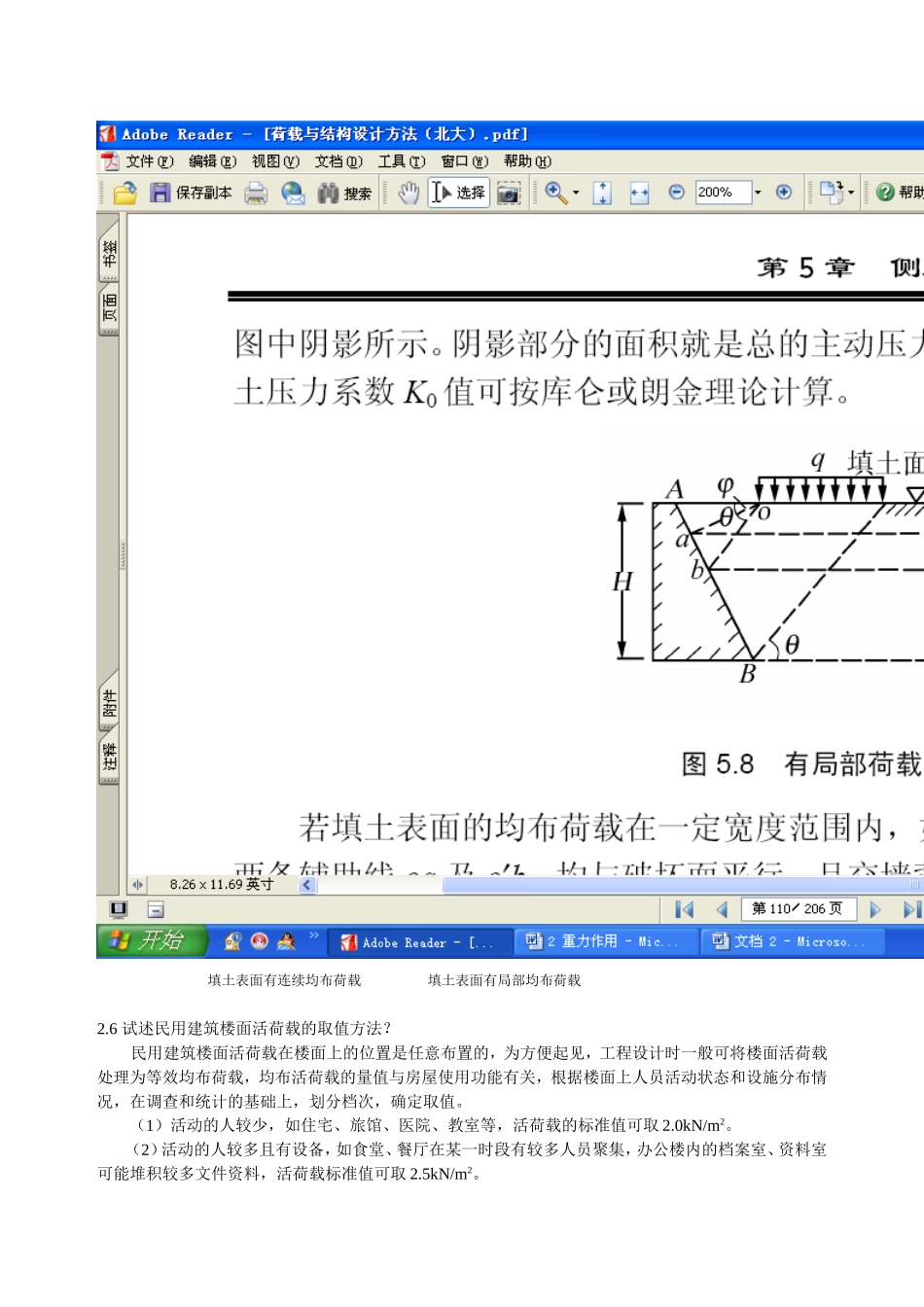Open the zoom percentage dropdown arrow
The image size is (924, 1307).
click(758, 193)
